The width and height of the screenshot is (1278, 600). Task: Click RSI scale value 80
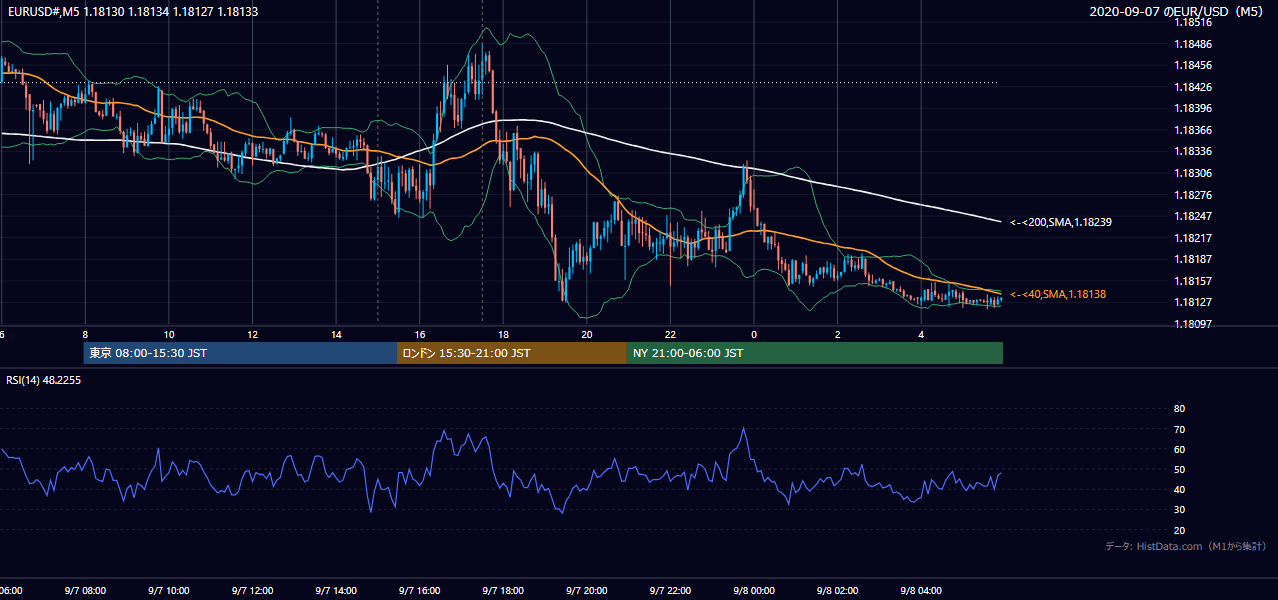(1180, 409)
